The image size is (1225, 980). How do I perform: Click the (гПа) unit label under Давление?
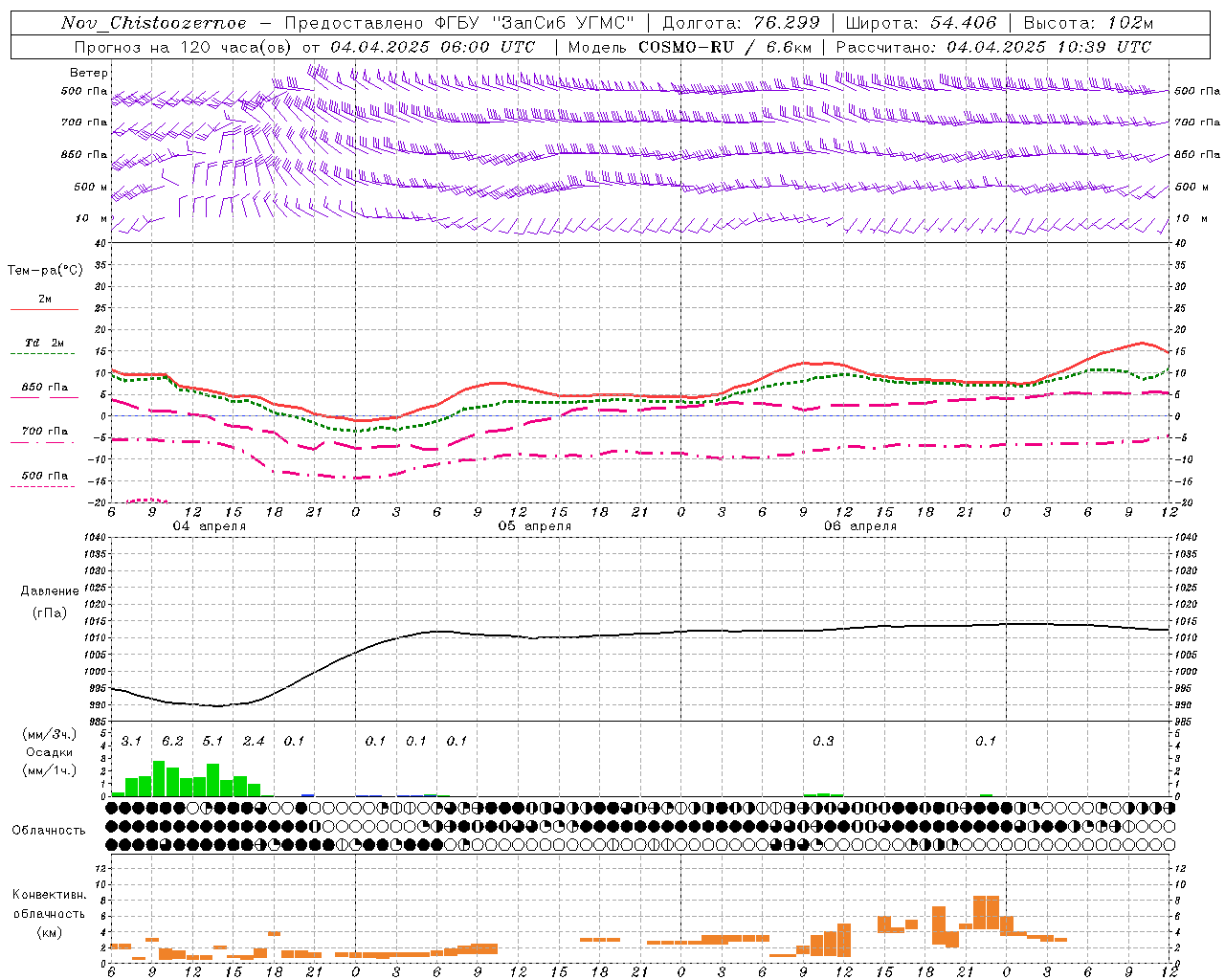50,612
